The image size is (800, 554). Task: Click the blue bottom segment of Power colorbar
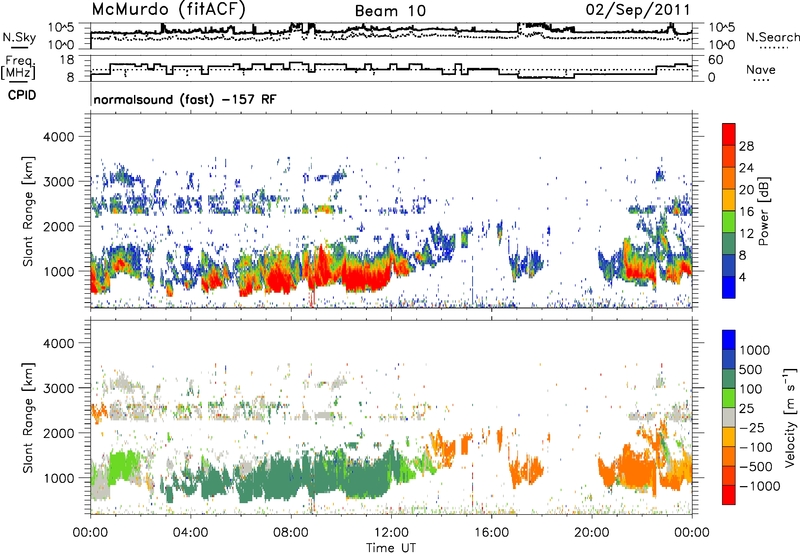click(x=729, y=287)
